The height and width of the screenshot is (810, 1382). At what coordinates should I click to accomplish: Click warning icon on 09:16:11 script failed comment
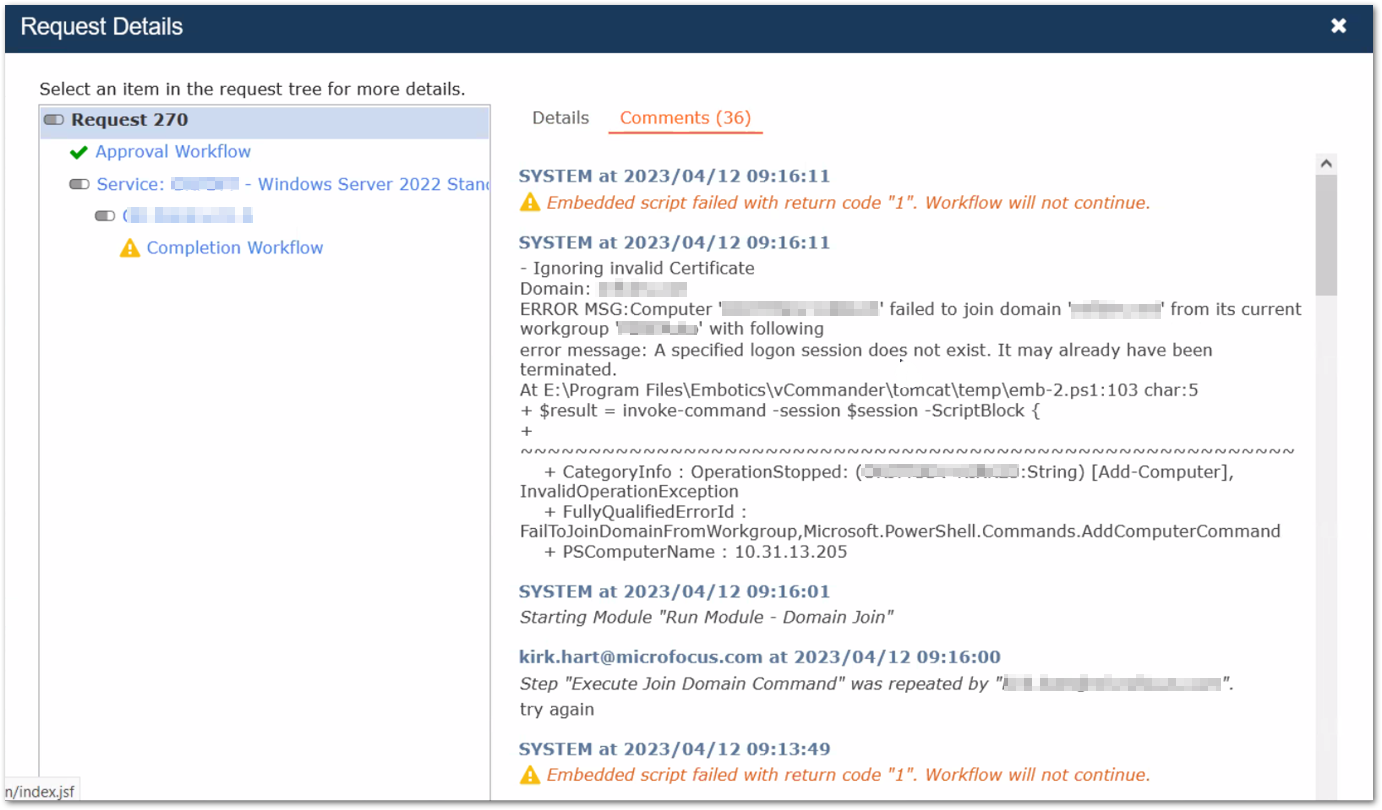click(x=530, y=203)
